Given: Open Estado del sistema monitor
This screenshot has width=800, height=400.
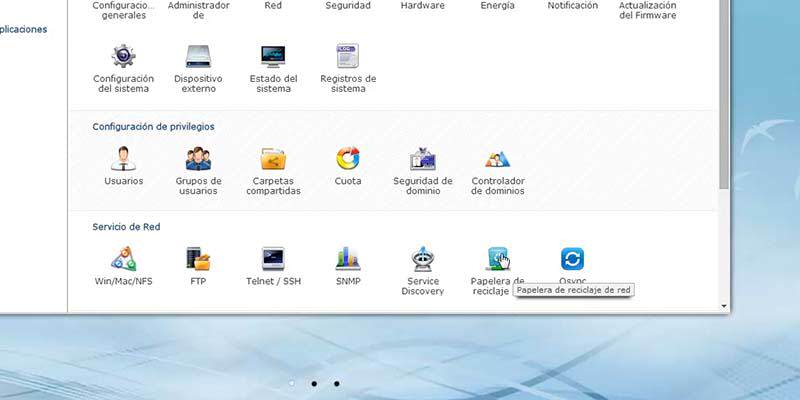Looking at the screenshot, I should pos(273,56).
